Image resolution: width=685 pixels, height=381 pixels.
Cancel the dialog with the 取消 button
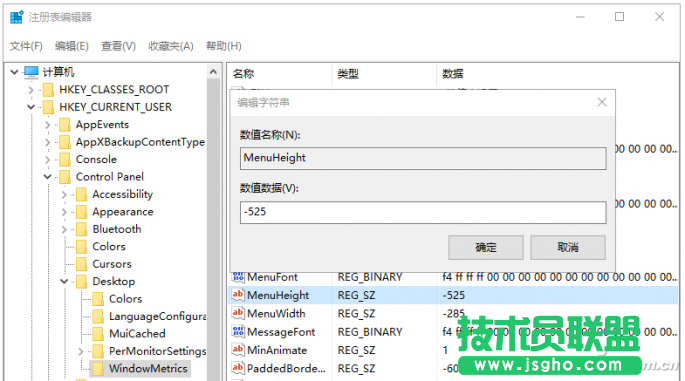[x=568, y=247]
